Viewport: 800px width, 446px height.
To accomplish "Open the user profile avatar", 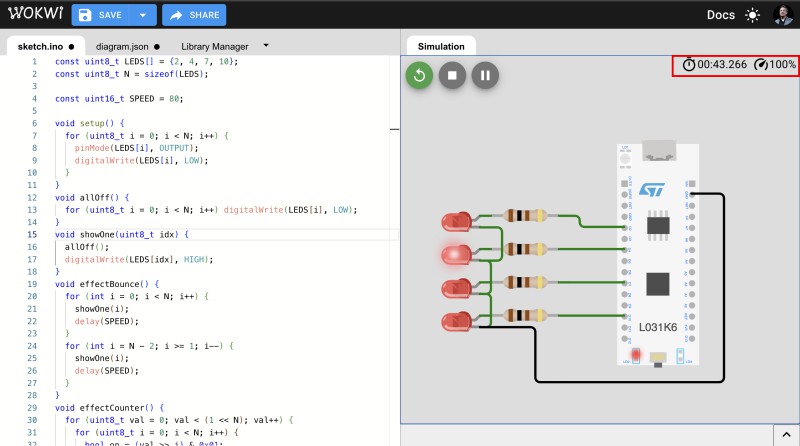I will click(x=783, y=15).
